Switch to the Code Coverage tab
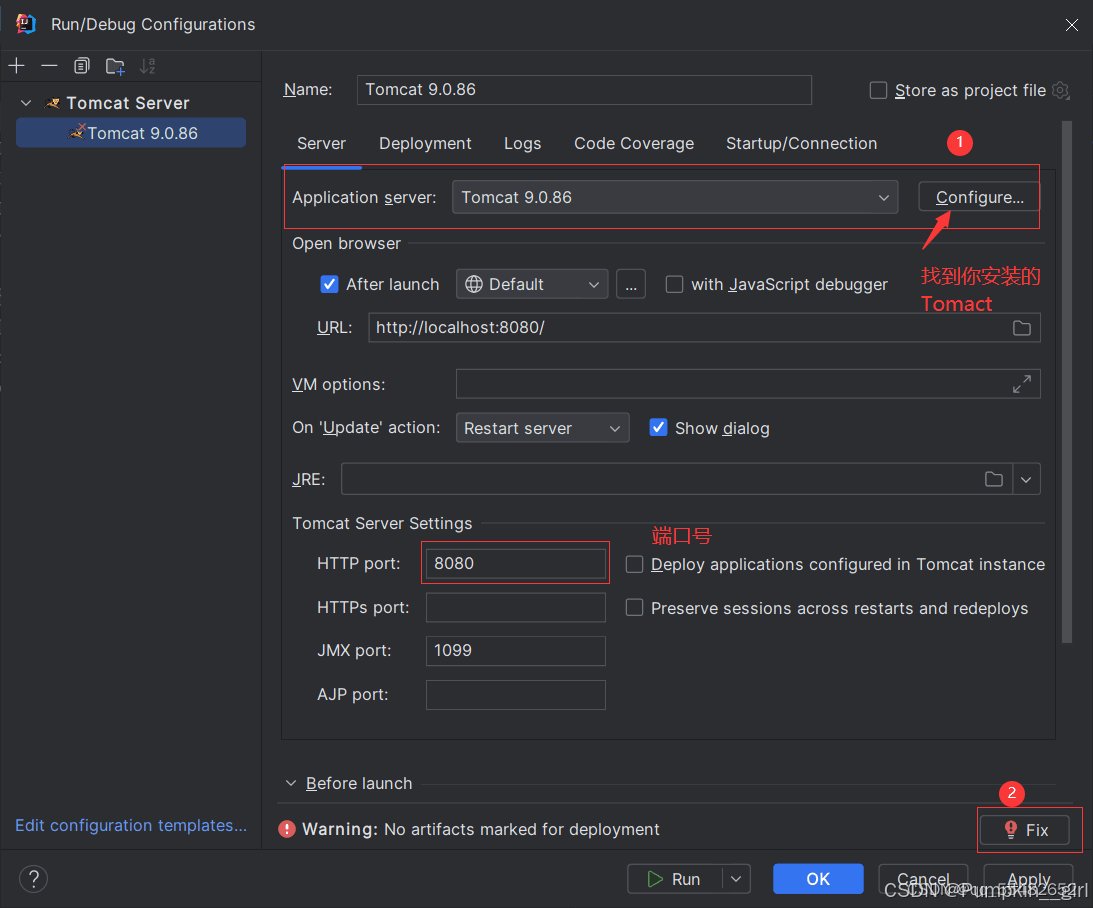 pos(634,144)
